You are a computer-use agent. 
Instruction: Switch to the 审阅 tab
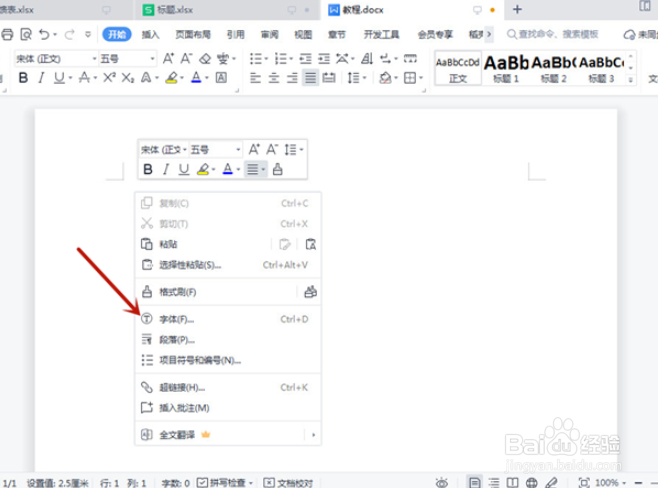[269, 34]
